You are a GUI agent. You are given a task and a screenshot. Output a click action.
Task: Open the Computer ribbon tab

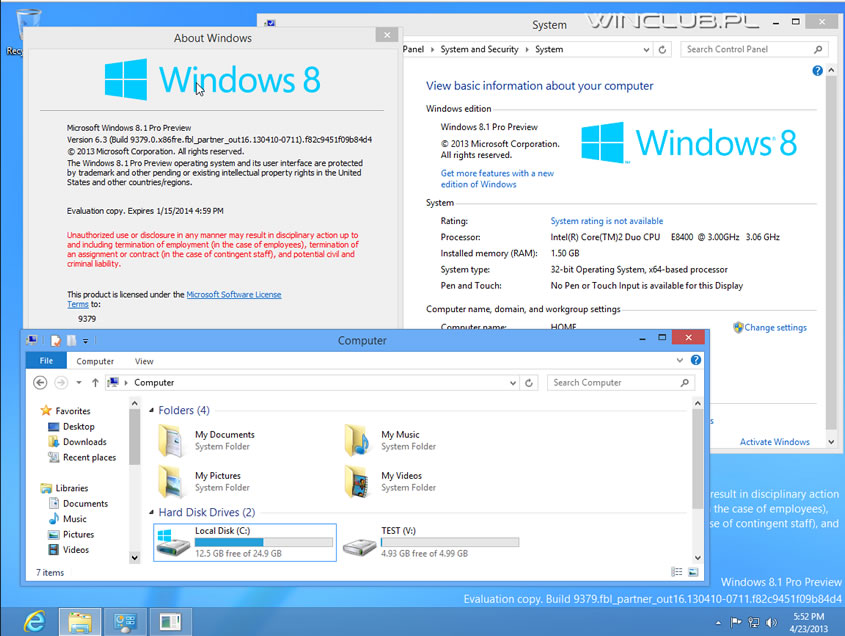point(95,361)
